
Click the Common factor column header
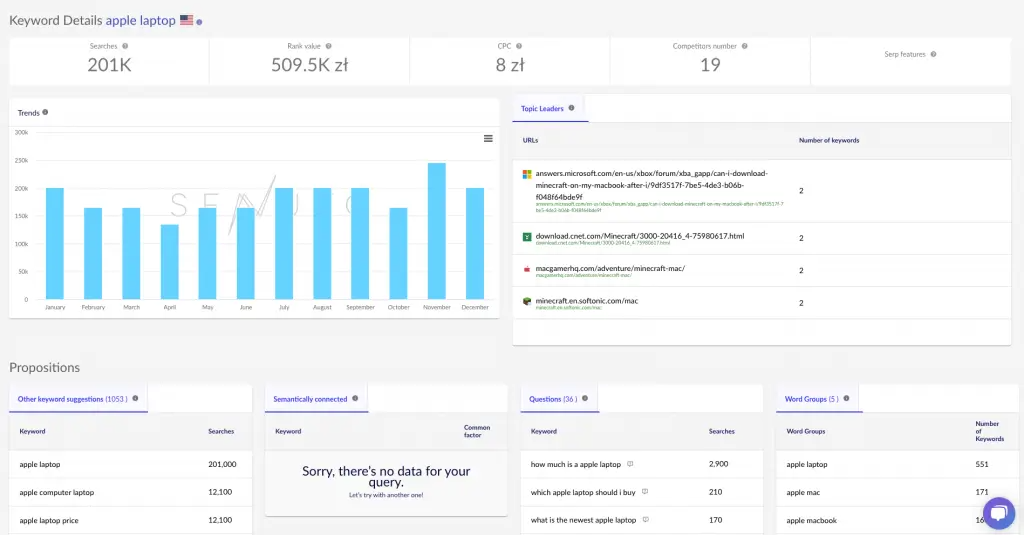[x=477, y=431]
